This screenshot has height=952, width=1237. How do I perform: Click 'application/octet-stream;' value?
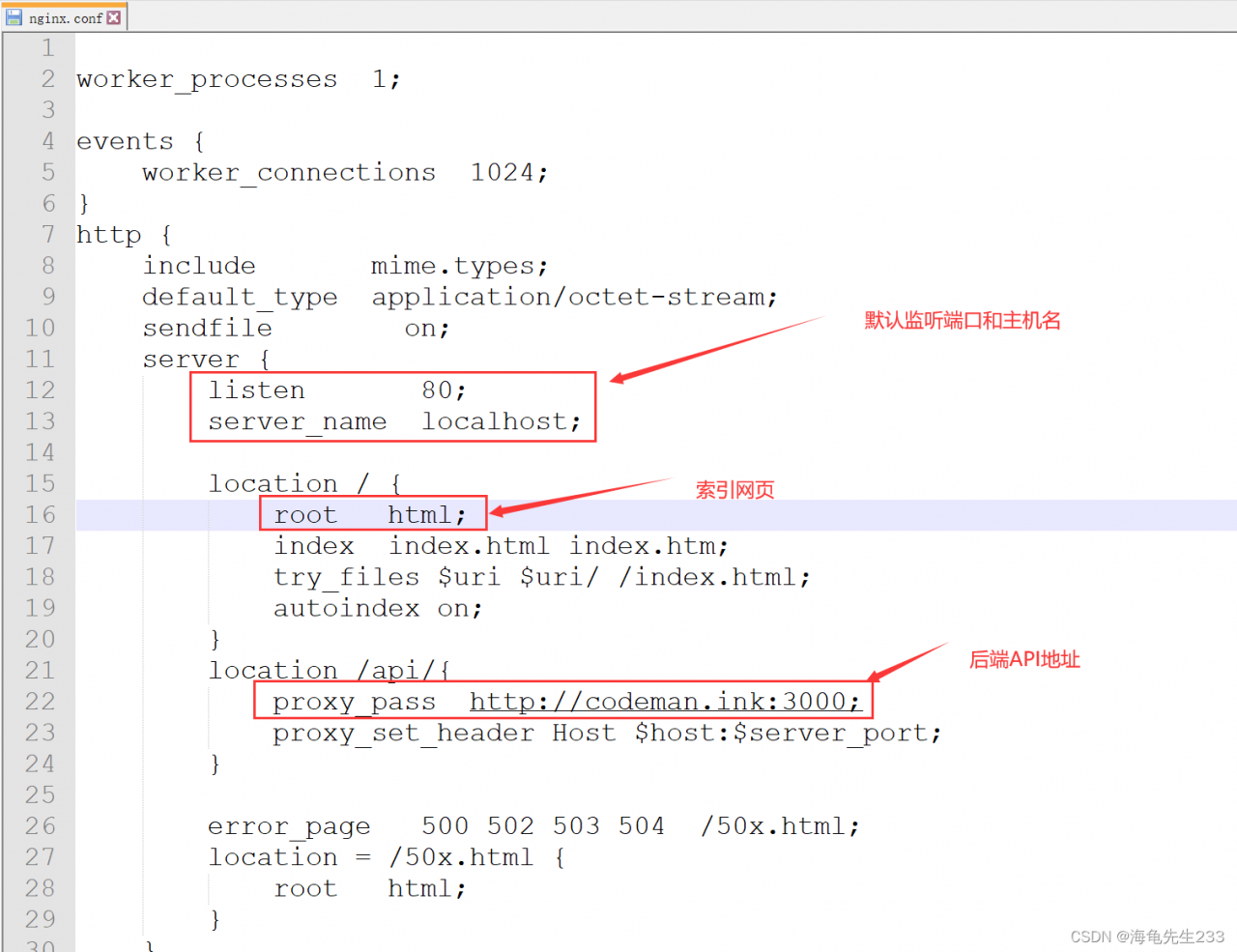pyautogui.click(x=575, y=298)
